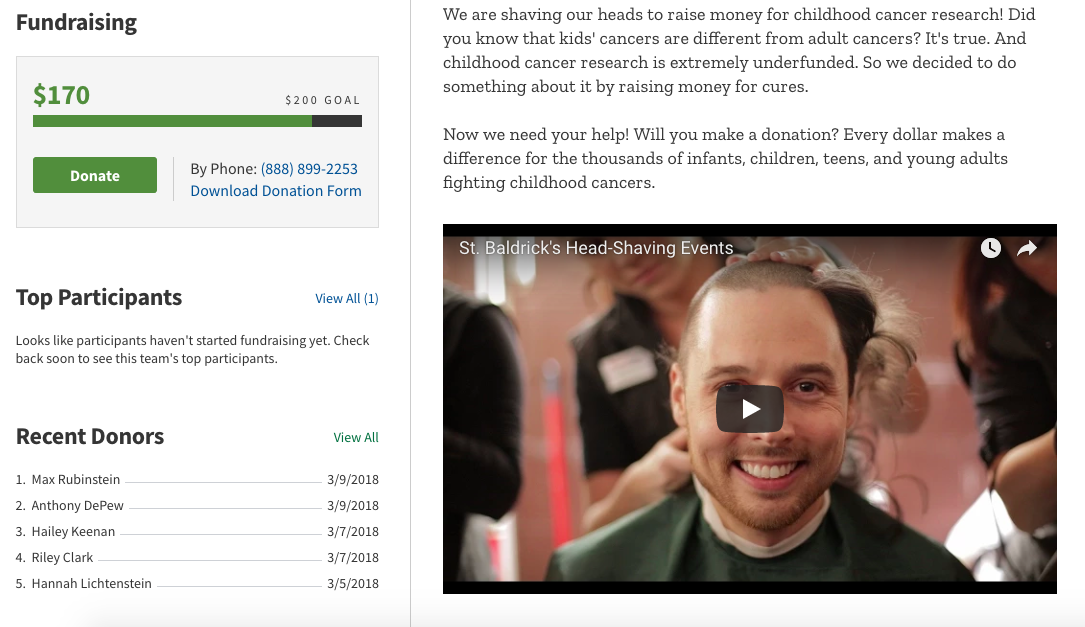
Task: Click the $200 goal label
Action: (322, 100)
